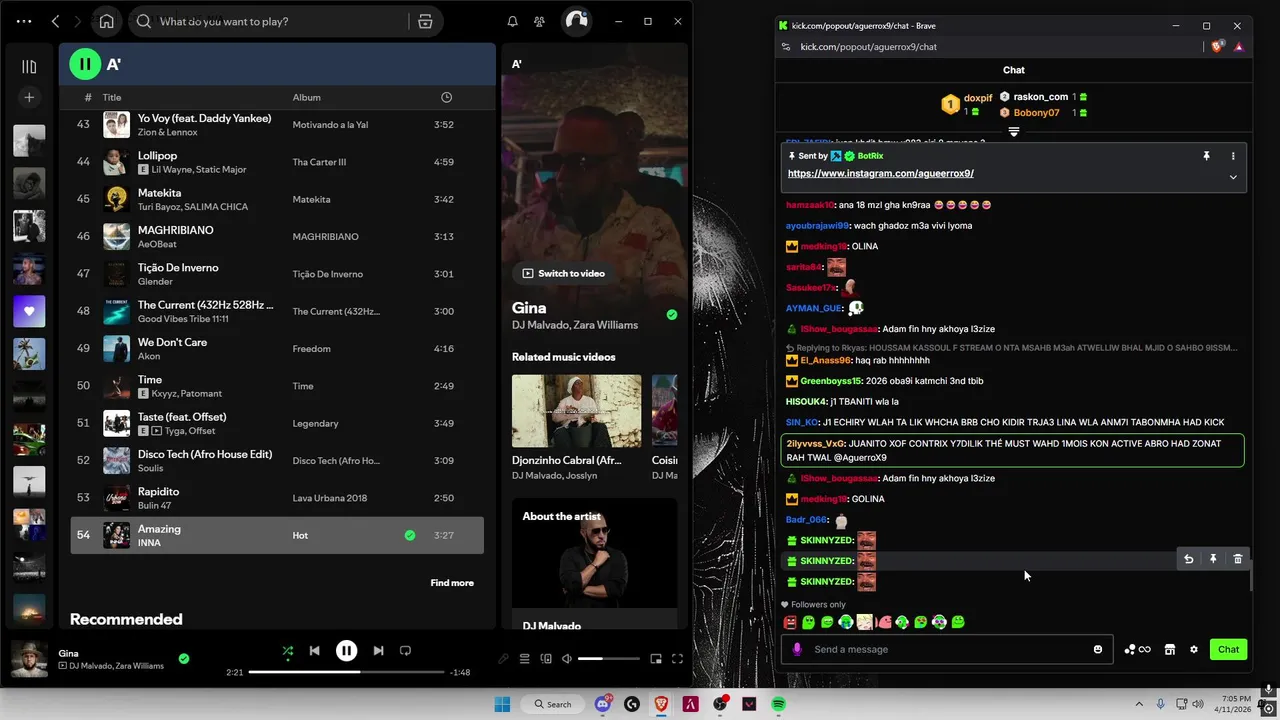
Task: Open the queue panel
Action: [525, 659]
